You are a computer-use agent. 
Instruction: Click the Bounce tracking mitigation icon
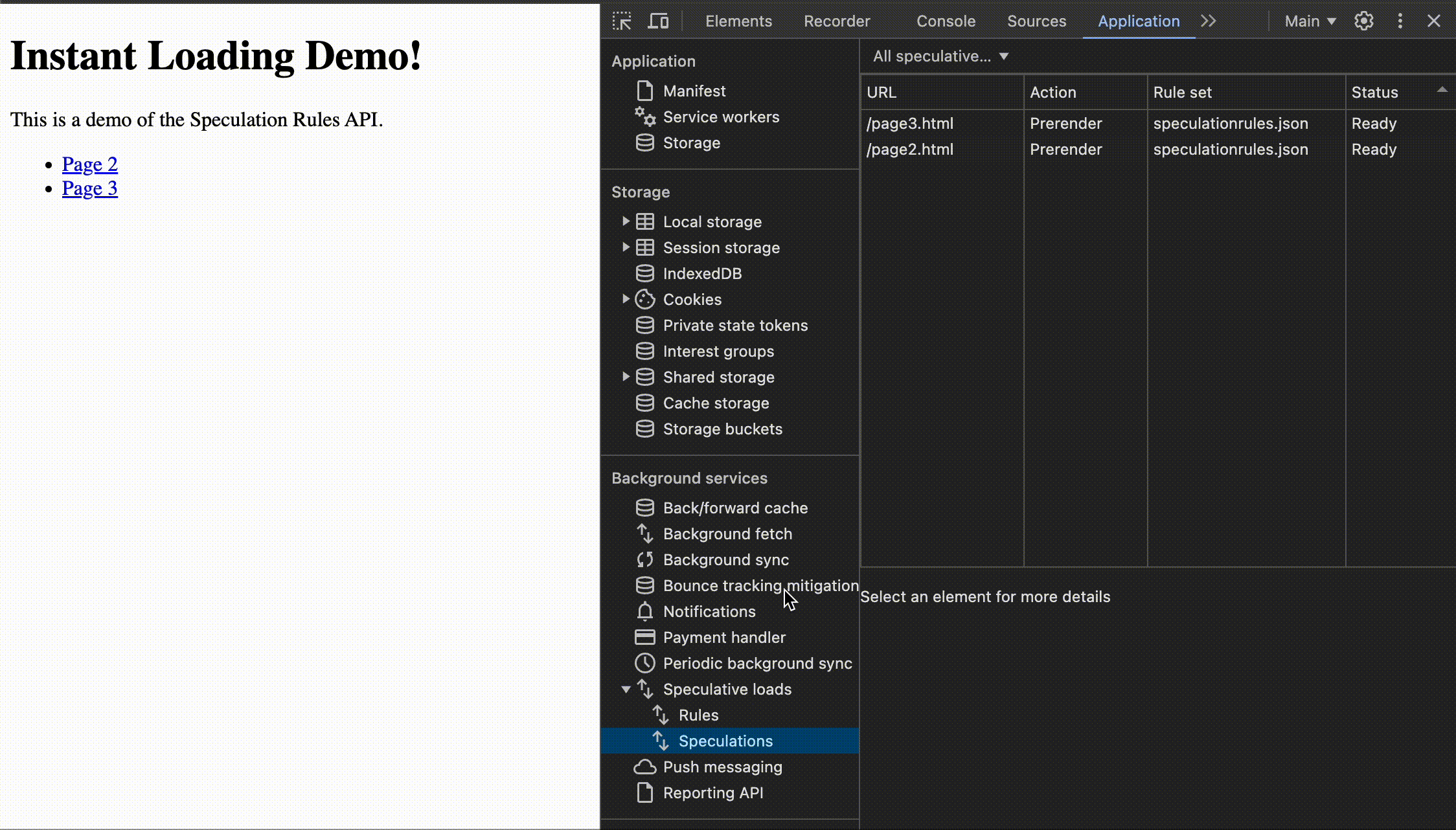(644, 585)
